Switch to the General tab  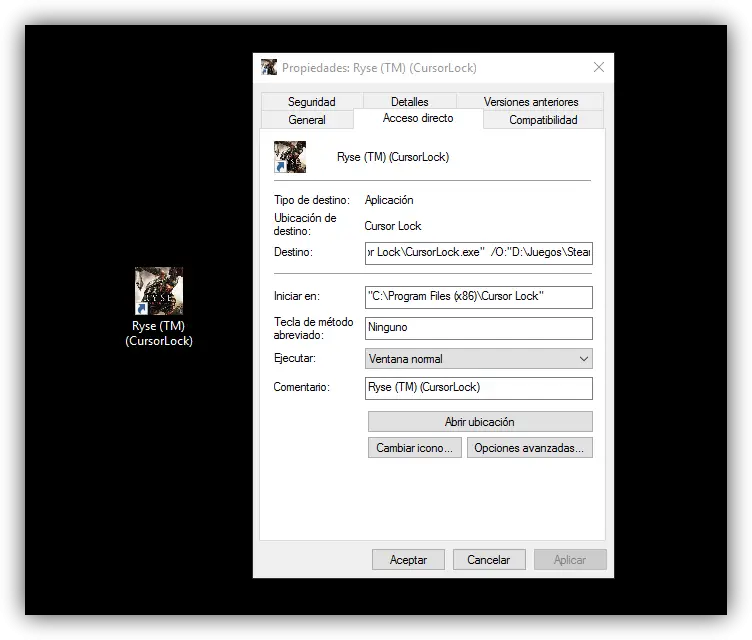tap(307, 120)
